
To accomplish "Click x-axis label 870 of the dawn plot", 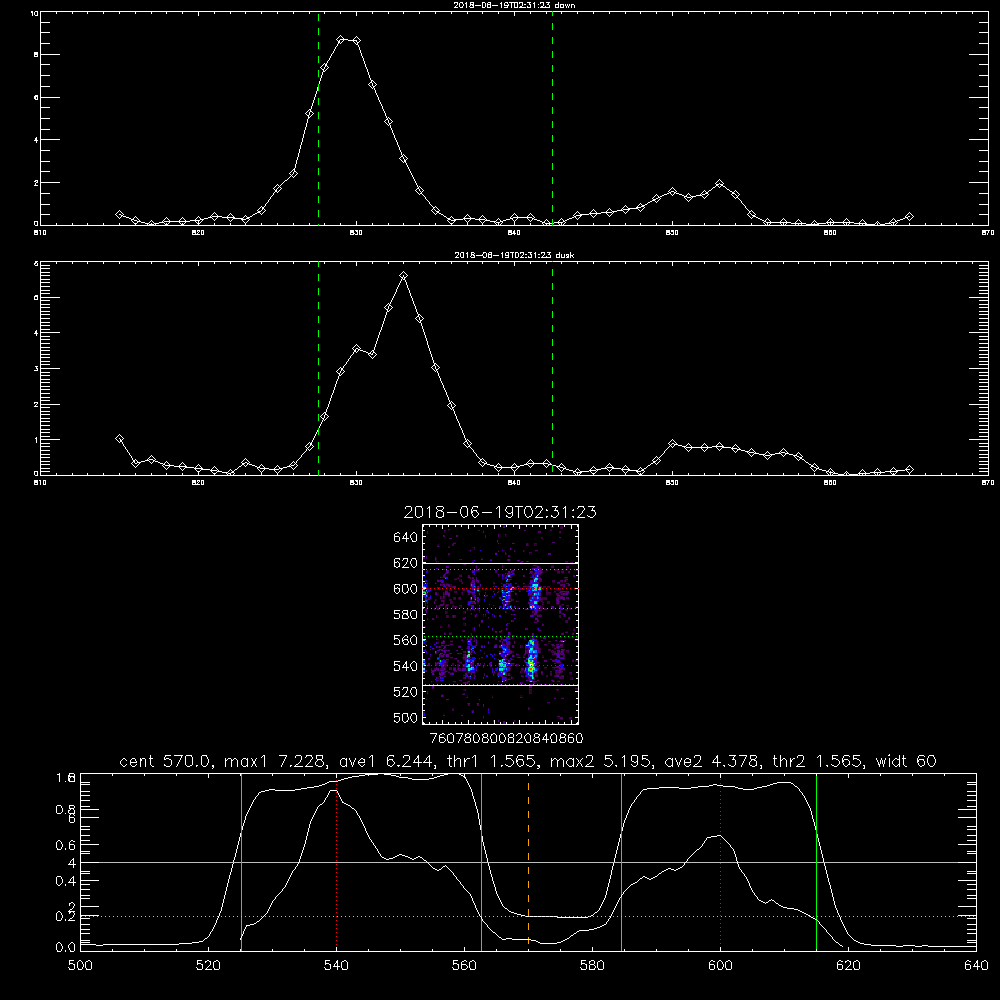I will [987, 233].
